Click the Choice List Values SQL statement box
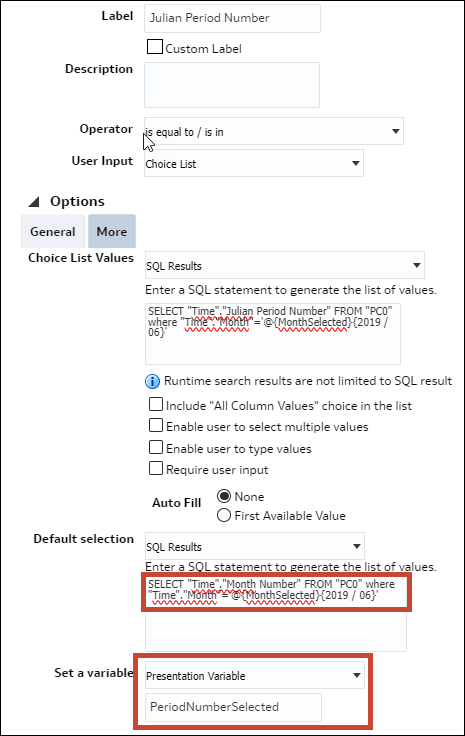This screenshot has height=736, width=465. tap(273, 334)
